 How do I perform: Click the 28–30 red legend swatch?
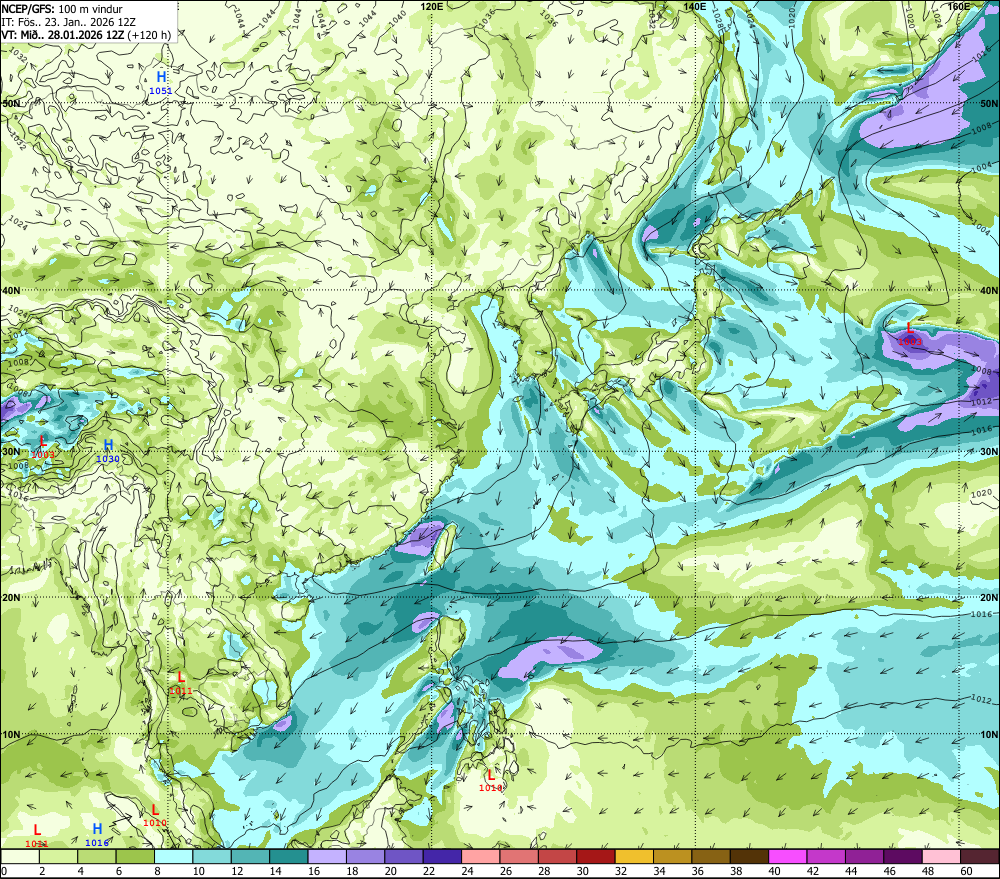(557, 857)
